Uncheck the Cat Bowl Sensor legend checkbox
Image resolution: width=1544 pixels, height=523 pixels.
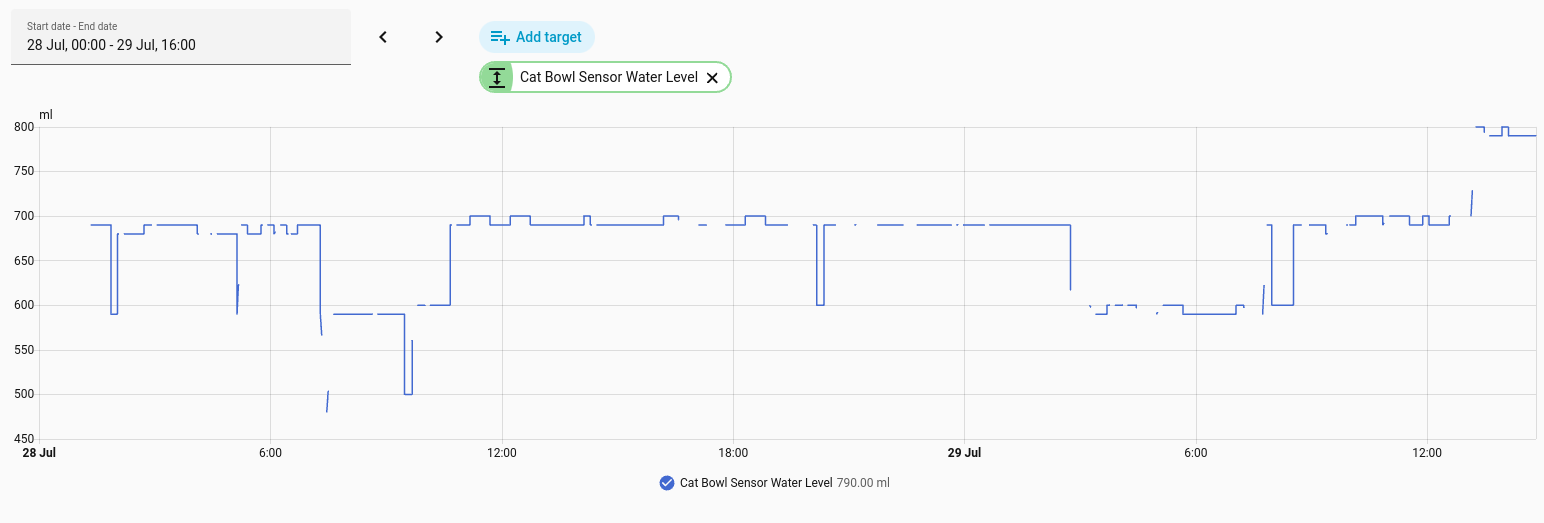click(667, 483)
